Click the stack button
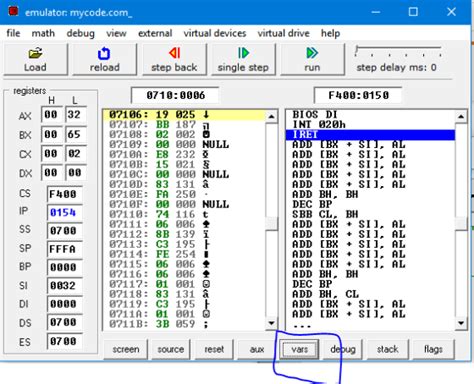This screenshot has height=384, width=474. coord(388,349)
